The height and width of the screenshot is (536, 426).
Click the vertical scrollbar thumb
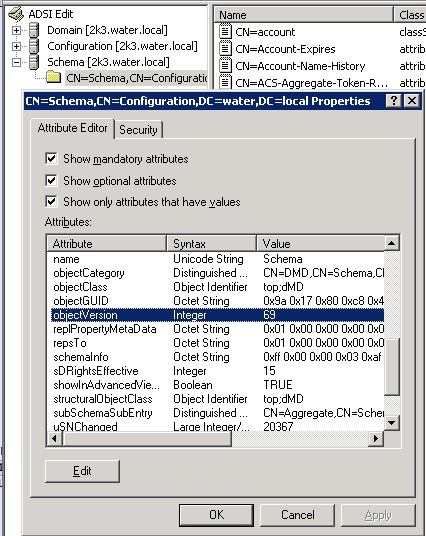[392, 367]
